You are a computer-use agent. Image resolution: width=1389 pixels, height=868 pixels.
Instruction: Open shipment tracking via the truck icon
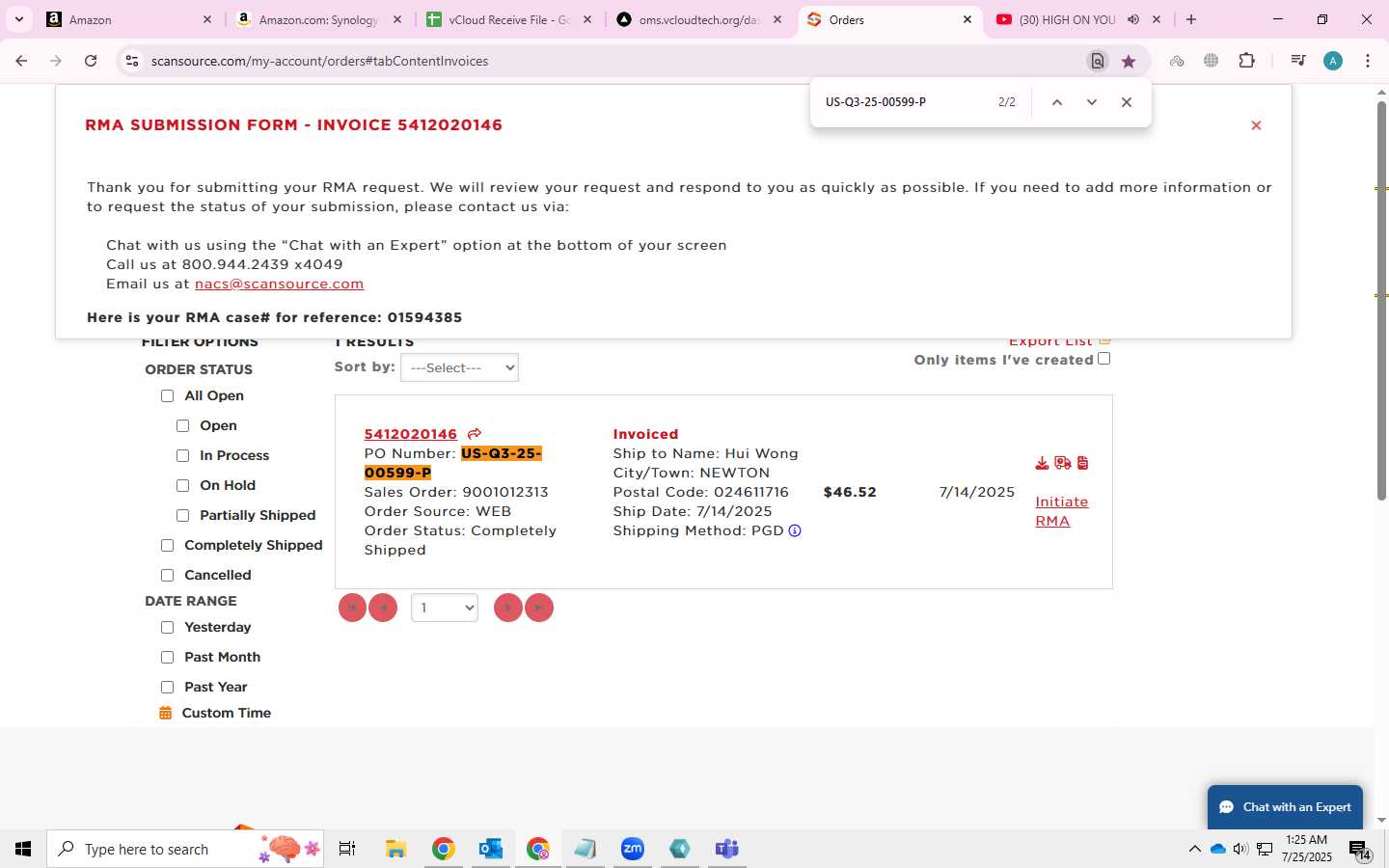point(1063,463)
